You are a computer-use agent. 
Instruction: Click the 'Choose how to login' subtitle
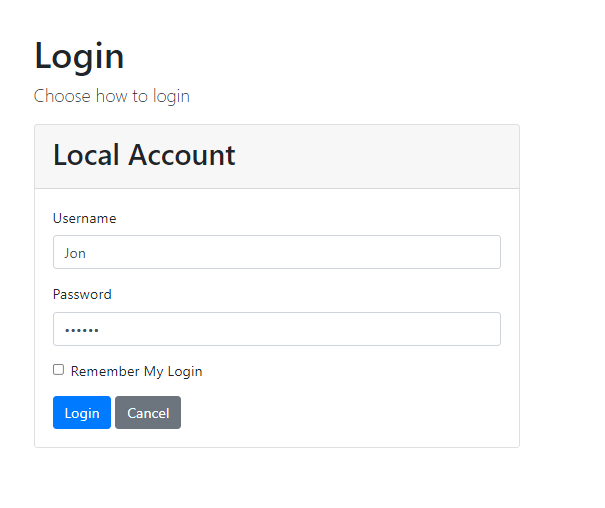(x=111, y=96)
